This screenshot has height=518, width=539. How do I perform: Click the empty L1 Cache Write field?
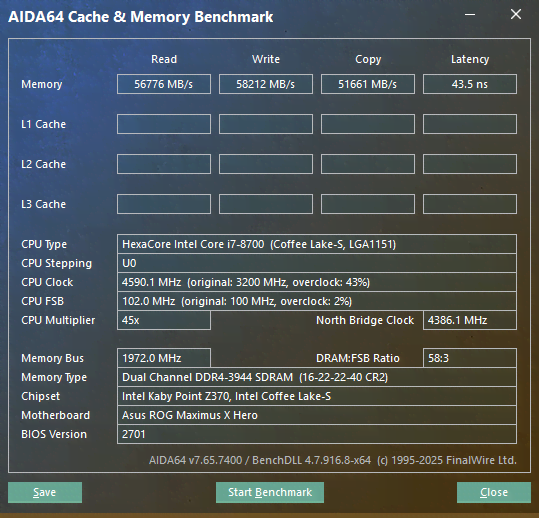coord(266,124)
